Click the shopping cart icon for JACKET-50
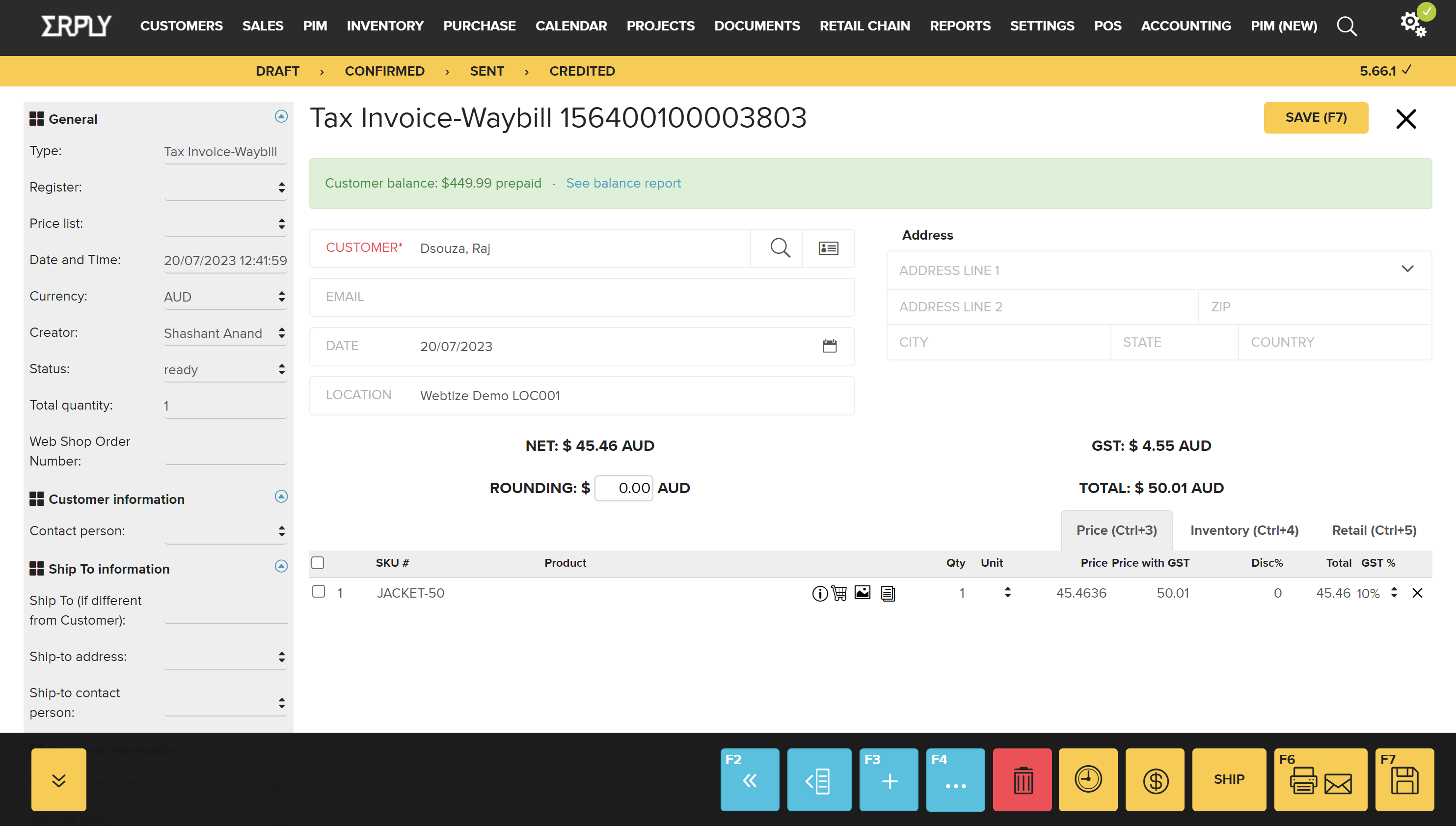 click(x=840, y=593)
